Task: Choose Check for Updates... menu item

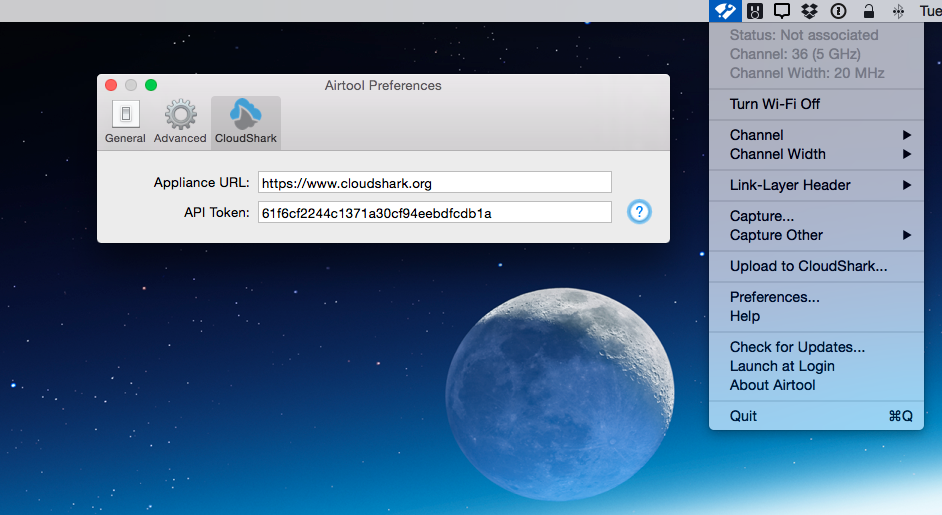Action: 816,347
